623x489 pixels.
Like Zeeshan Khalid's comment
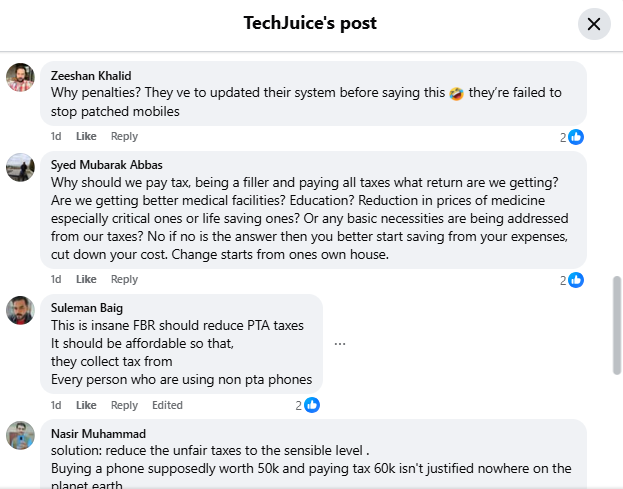86,136
